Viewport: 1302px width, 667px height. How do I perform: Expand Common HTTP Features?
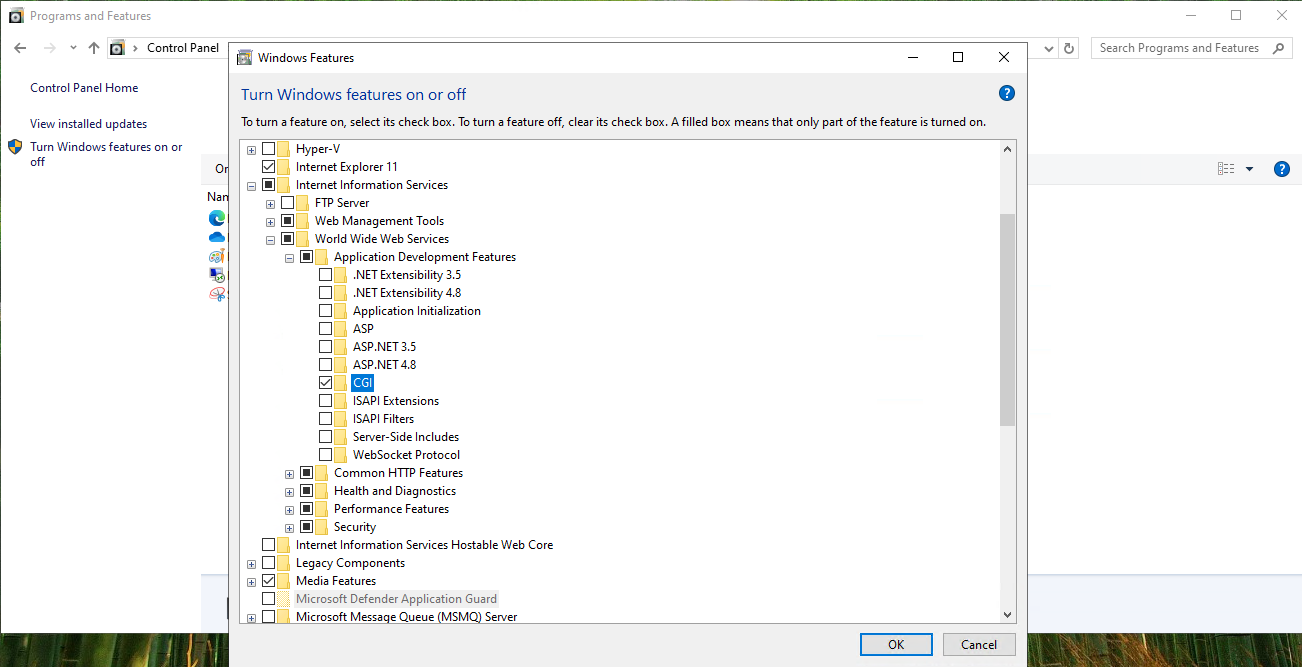289,473
